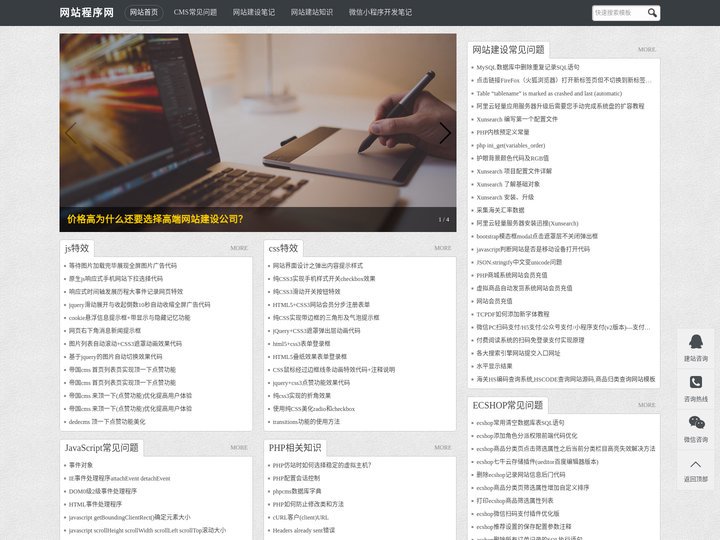The image size is (720, 540).
Task: Open TCPDF如何添加新字体教程 link
Action: click(x=512, y=314)
